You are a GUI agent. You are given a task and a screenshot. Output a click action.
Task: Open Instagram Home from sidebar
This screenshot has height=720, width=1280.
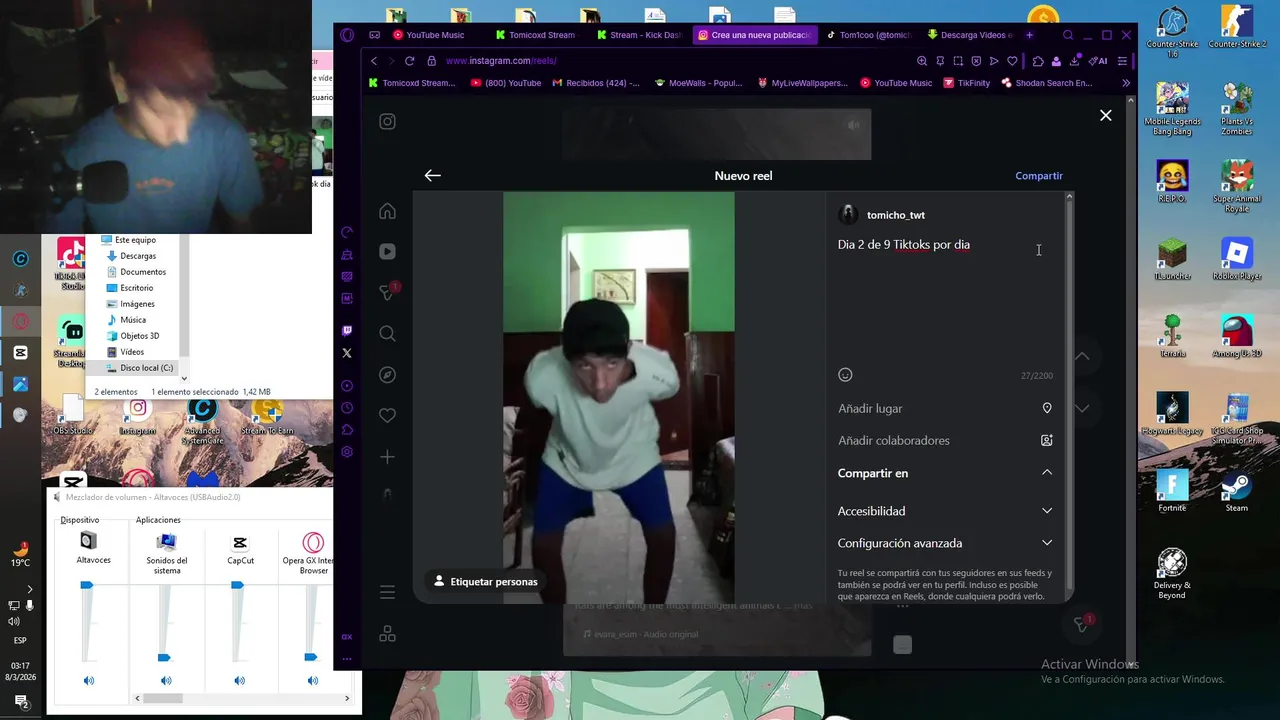coord(387,211)
